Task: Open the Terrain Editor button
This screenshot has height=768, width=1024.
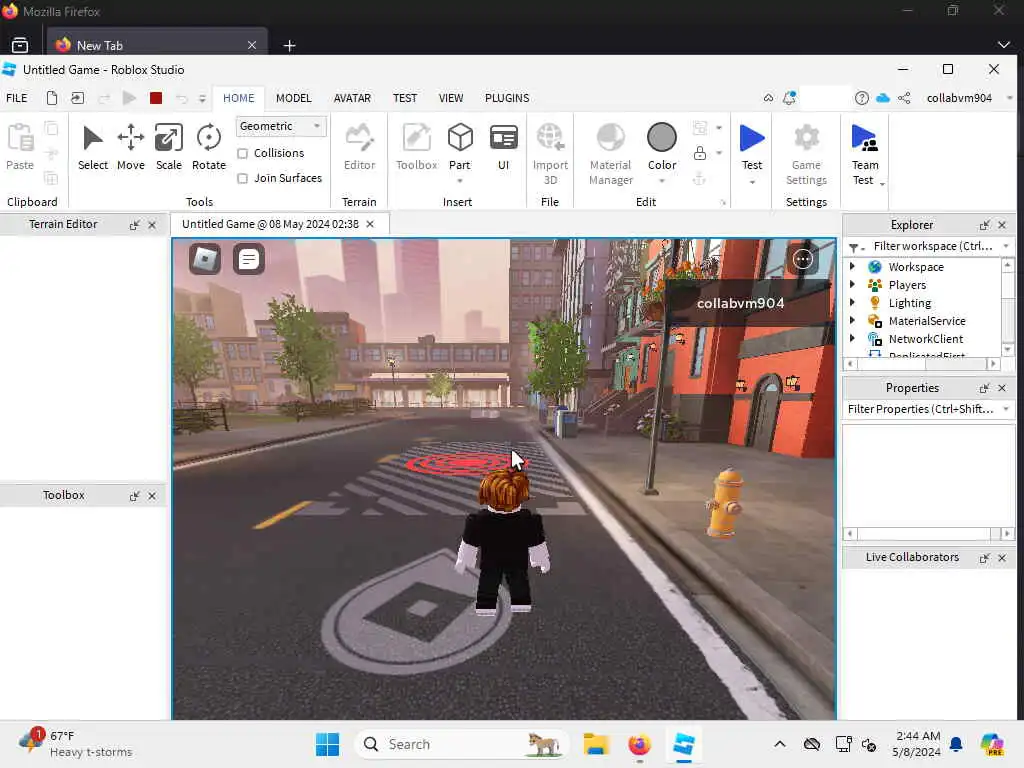Action: click(x=359, y=148)
